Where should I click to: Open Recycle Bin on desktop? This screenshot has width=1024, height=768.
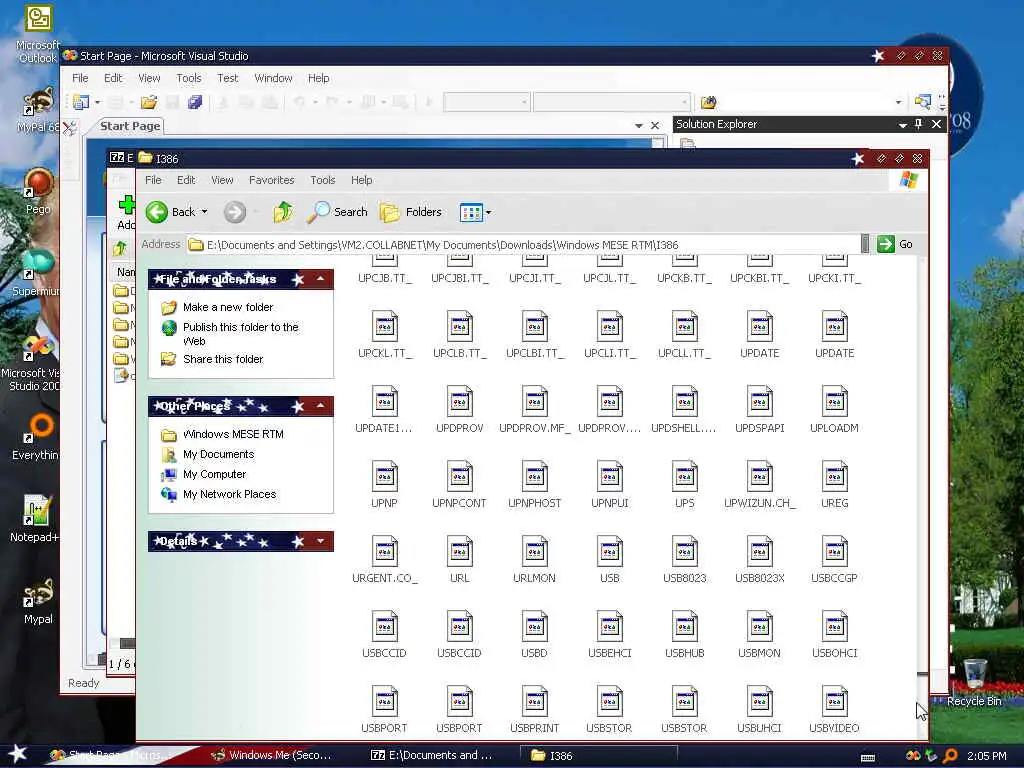974,683
